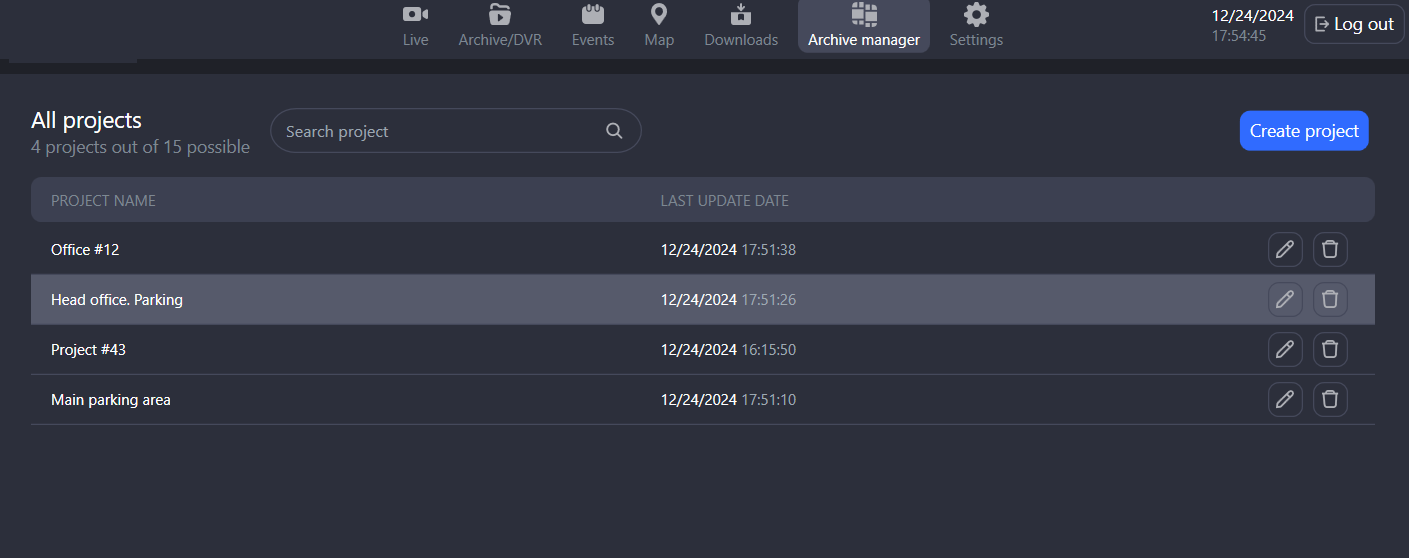Delete the Head office. Parking project

1330,300
